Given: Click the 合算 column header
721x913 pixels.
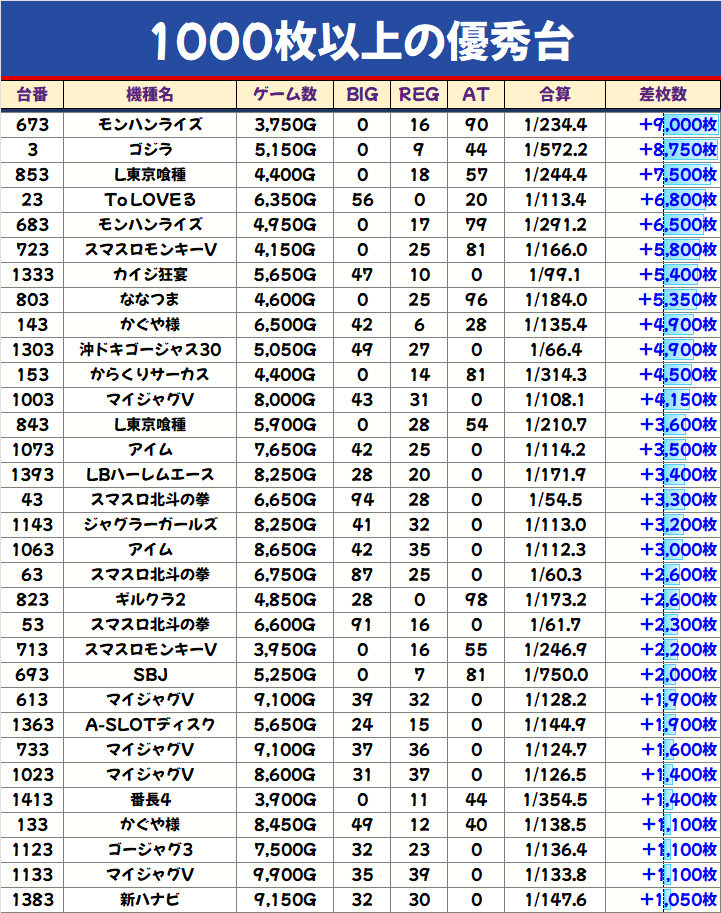Looking at the screenshot, I should [555, 94].
